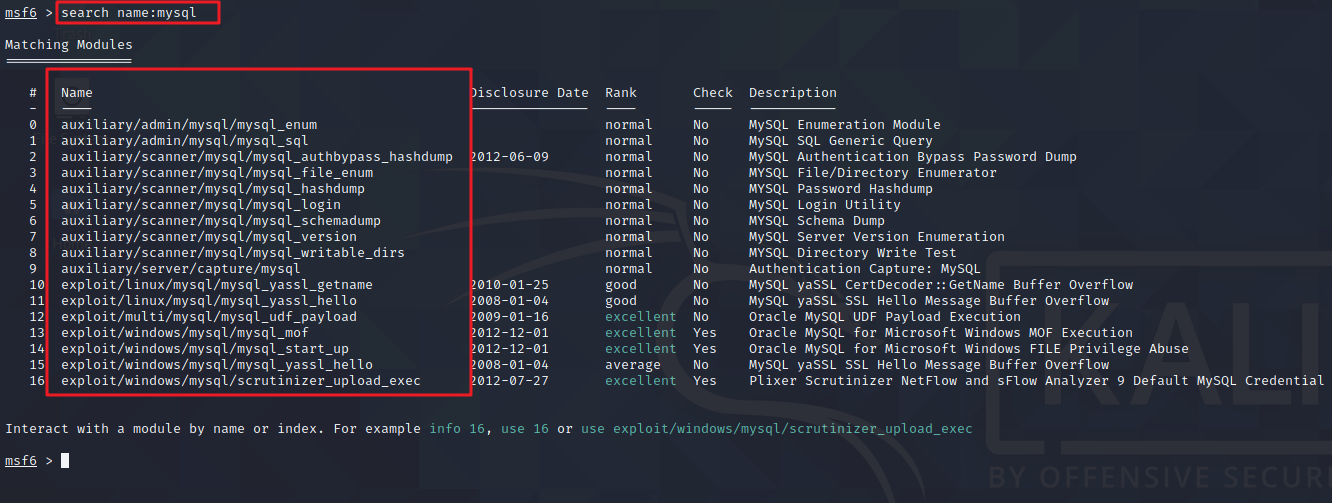Viewport: 1332px width, 503px height.
Task: Select scrutinizer_upload_exec module in table row 16
Action: point(241,381)
